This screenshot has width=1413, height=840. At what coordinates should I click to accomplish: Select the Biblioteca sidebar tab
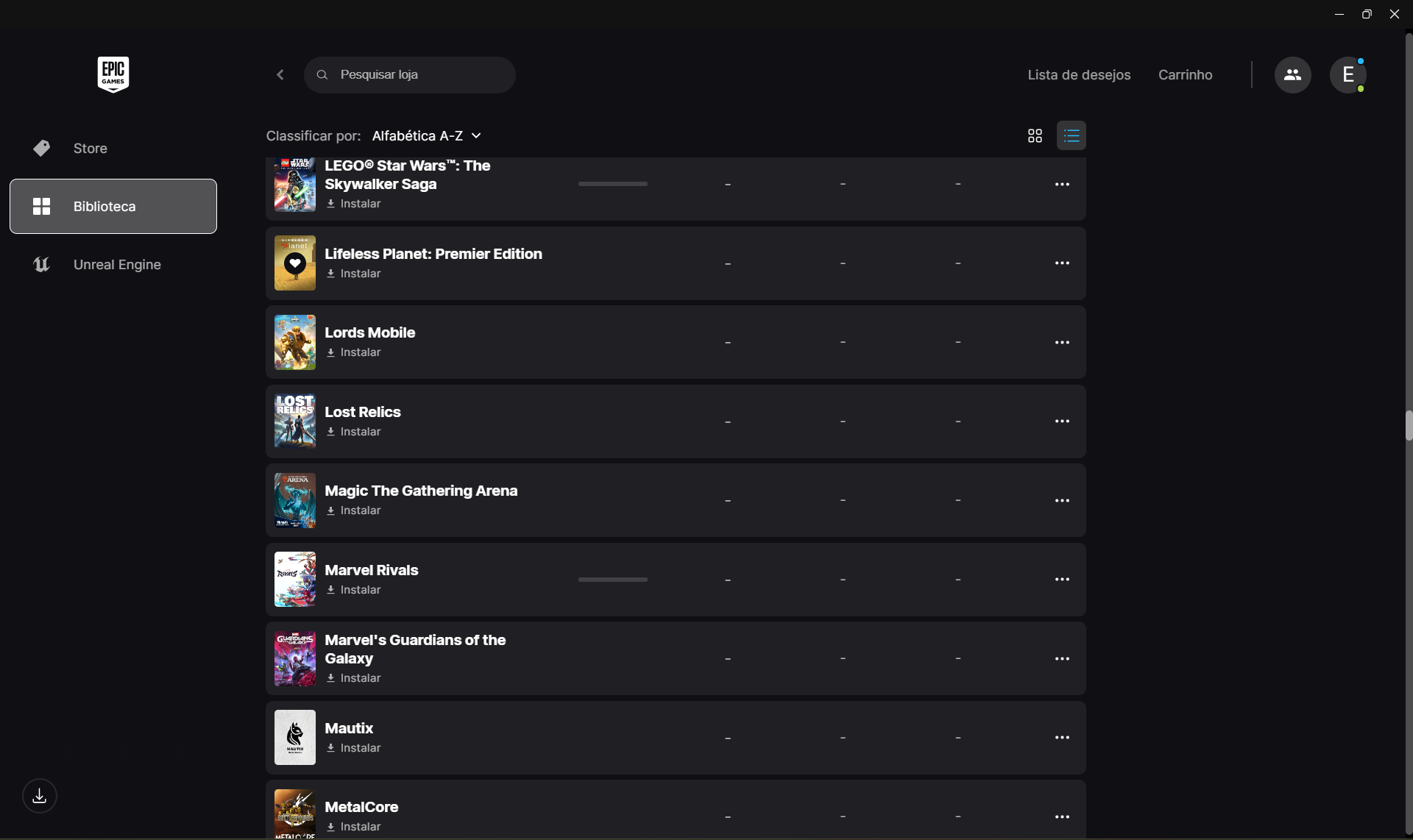point(113,207)
